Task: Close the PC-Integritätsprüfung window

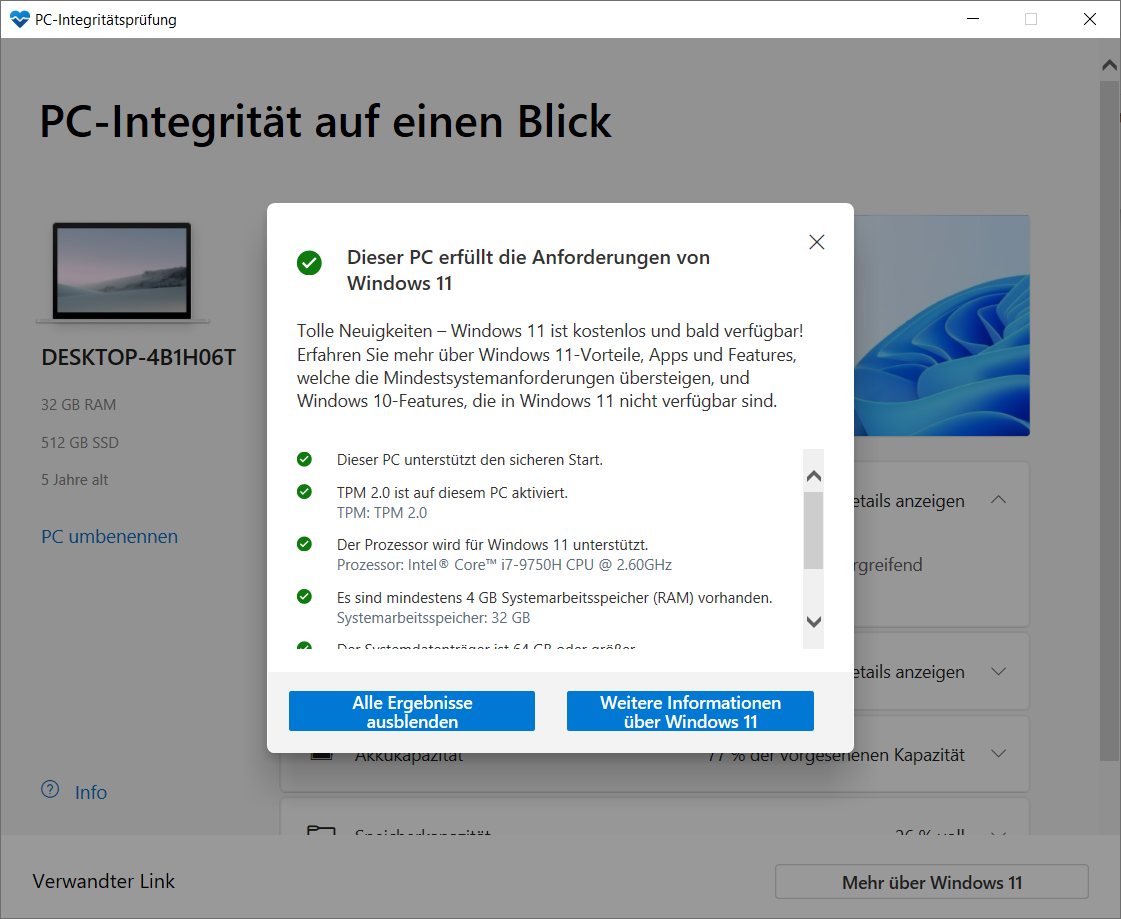Action: pos(1090,19)
